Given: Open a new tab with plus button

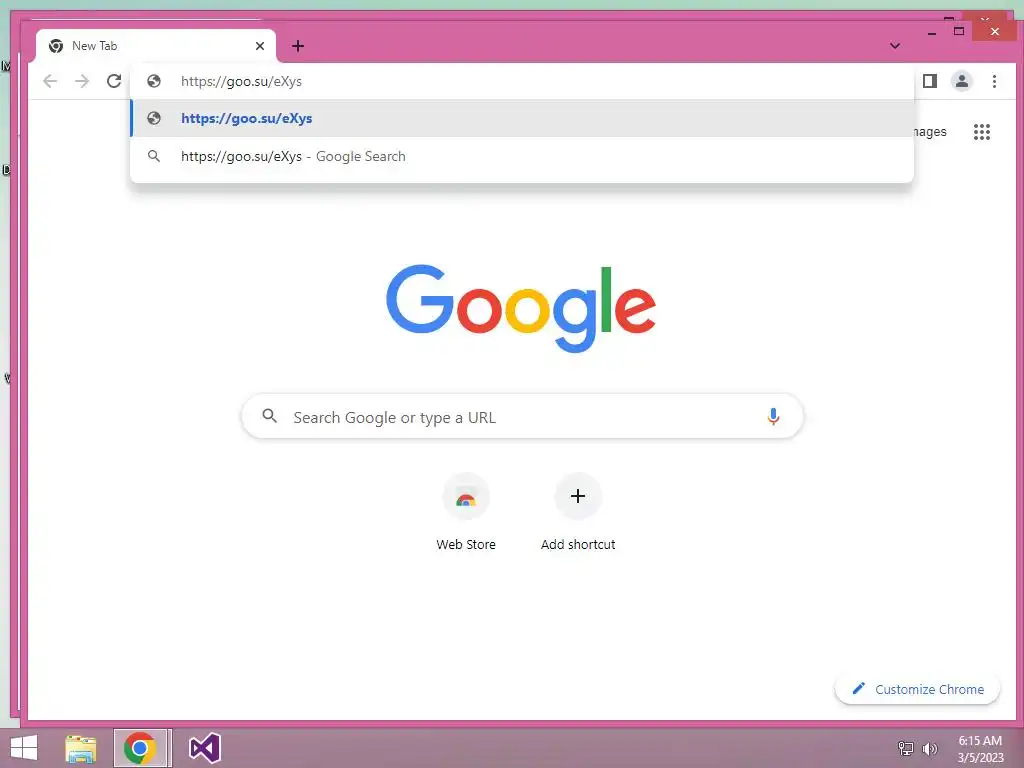Looking at the screenshot, I should (298, 46).
